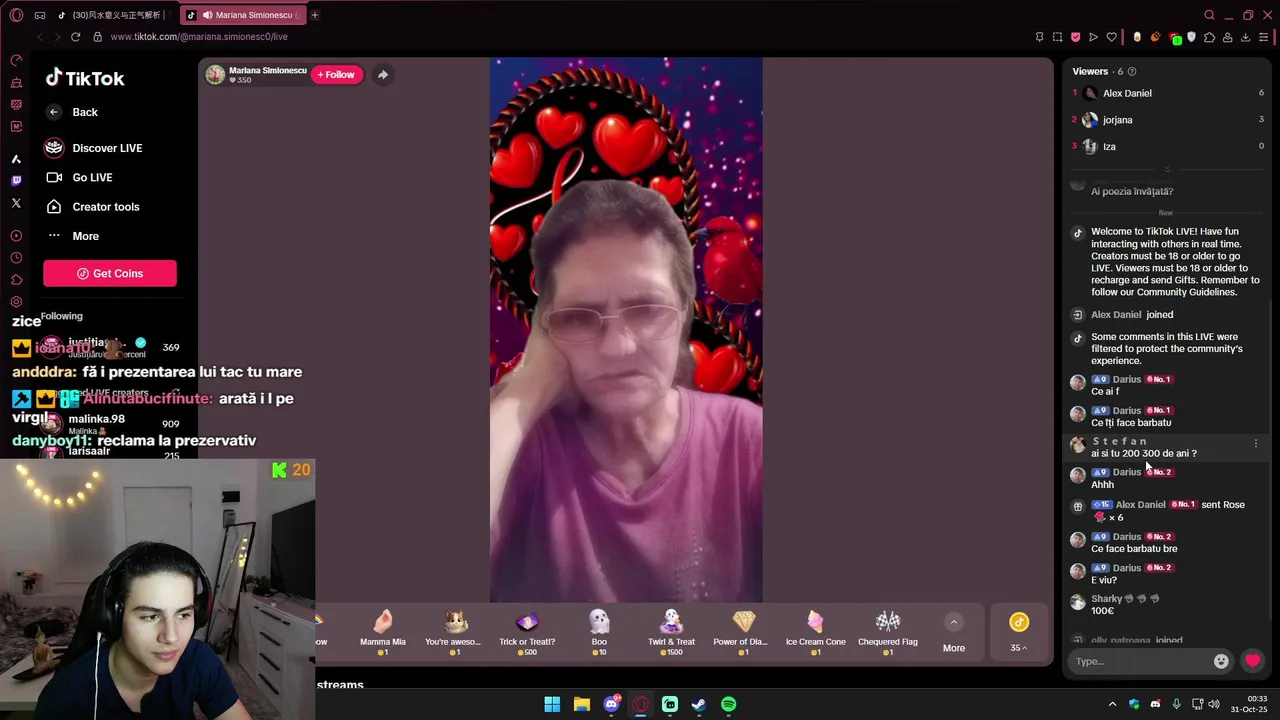Open malinka.98 in Following list
1280x720 pixels.
(110, 424)
